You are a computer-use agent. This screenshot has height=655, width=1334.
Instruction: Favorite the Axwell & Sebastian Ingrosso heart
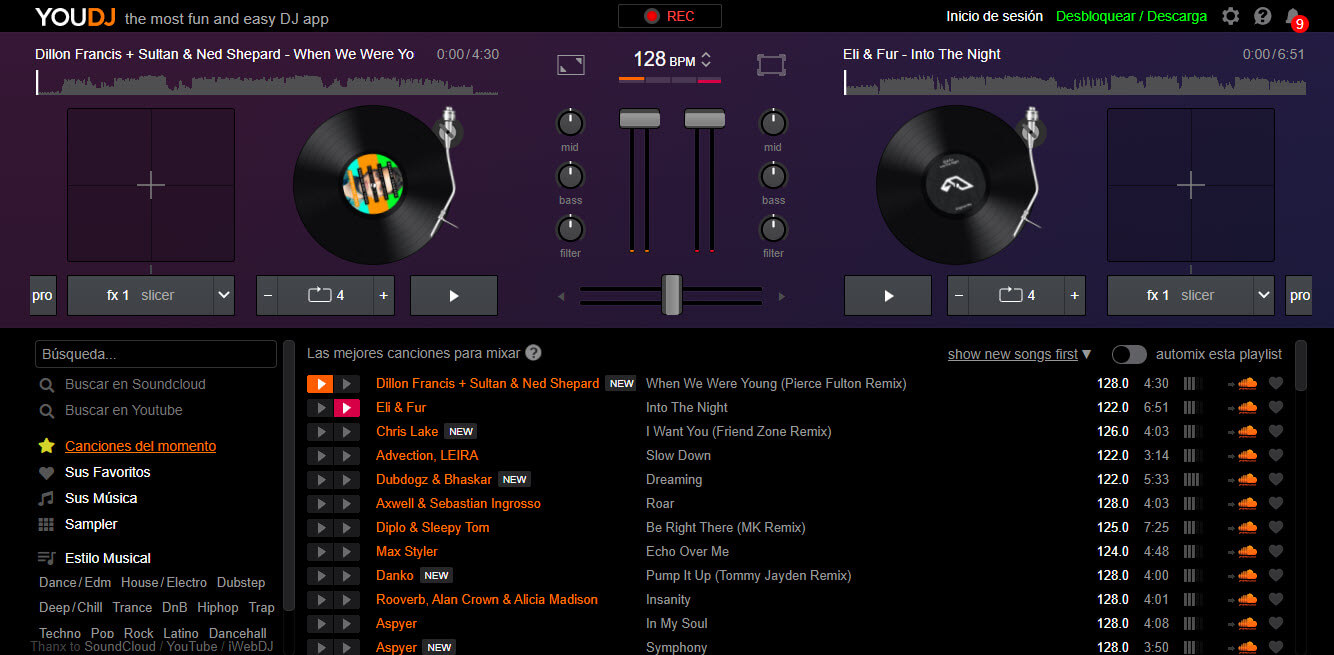pyautogui.click(x=1275, y=503)
